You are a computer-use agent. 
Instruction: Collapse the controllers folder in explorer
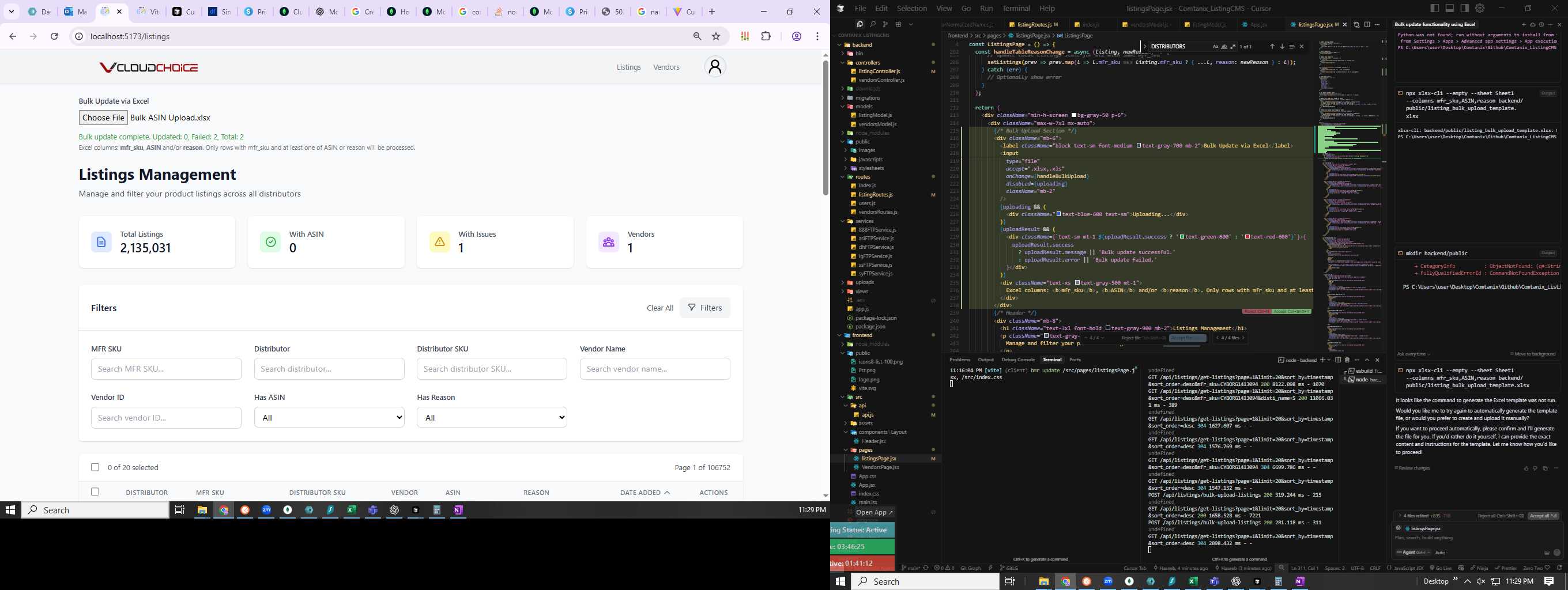843,62
